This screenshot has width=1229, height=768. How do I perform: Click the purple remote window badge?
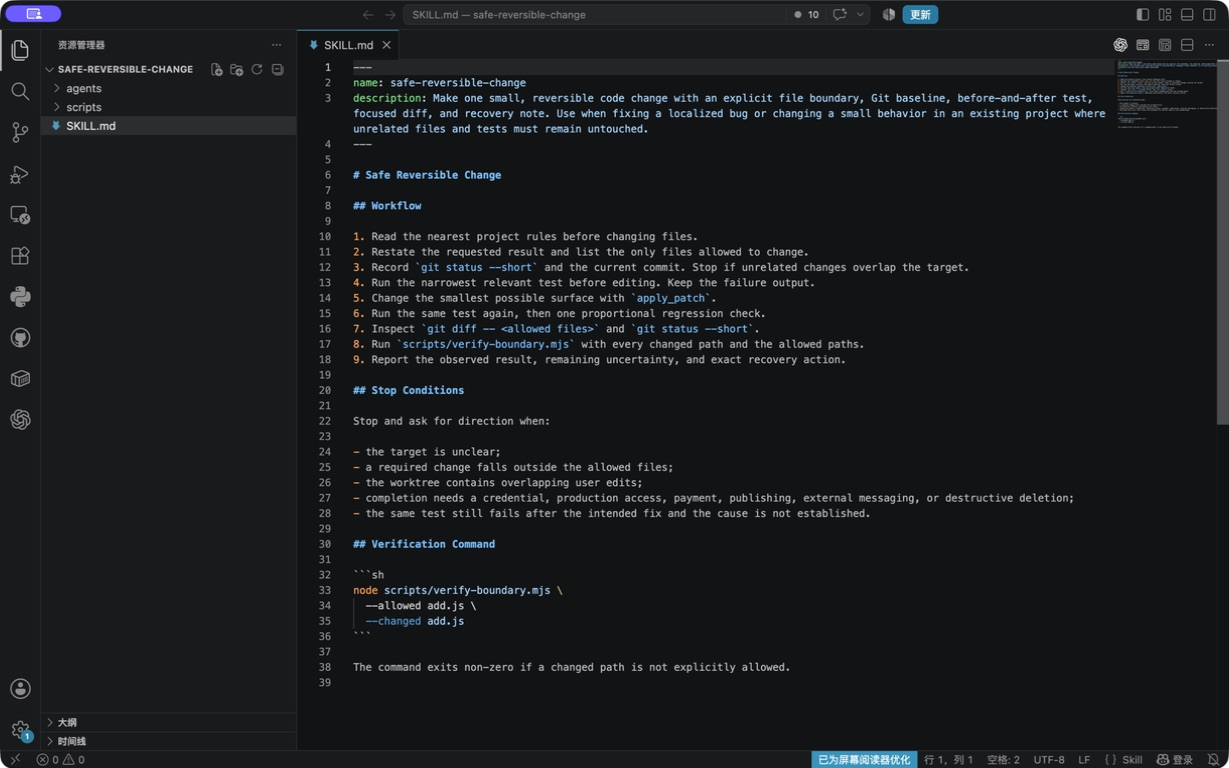click(33, 14)
